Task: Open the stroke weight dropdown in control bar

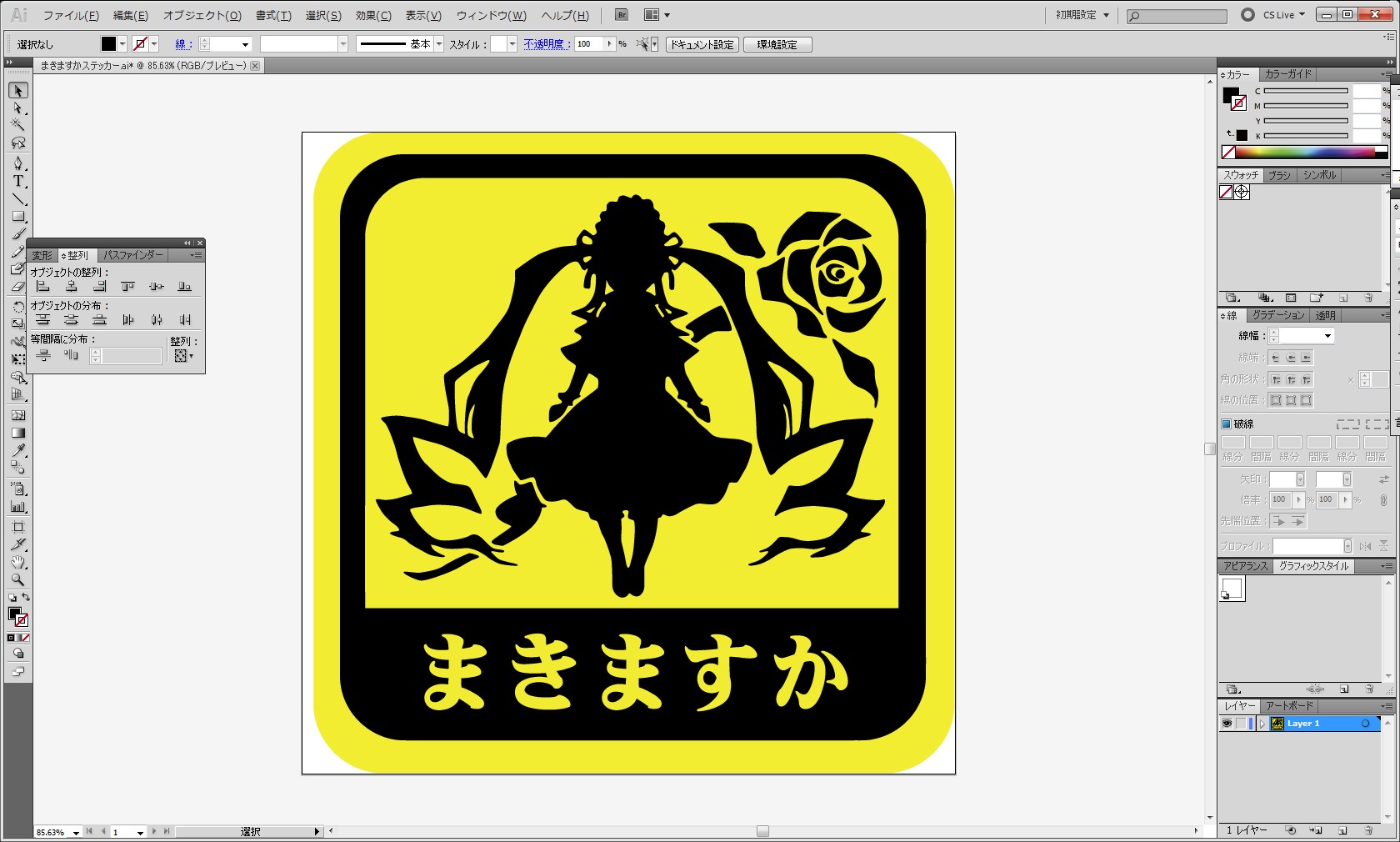Action: coord(244,44)
